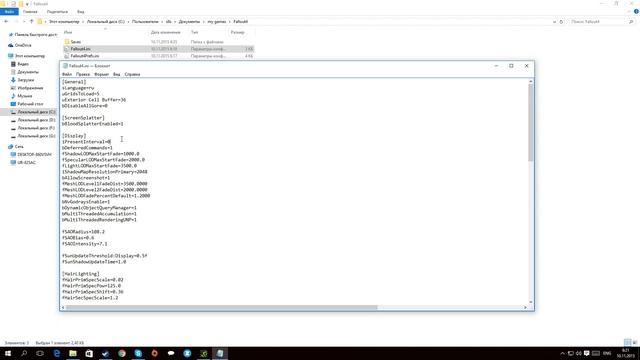This screenshot has width=640, height=360.
Task: Click Notepad's horizontal scrollbar thumb
Action: pyautogui.click(x=222, y=307)
